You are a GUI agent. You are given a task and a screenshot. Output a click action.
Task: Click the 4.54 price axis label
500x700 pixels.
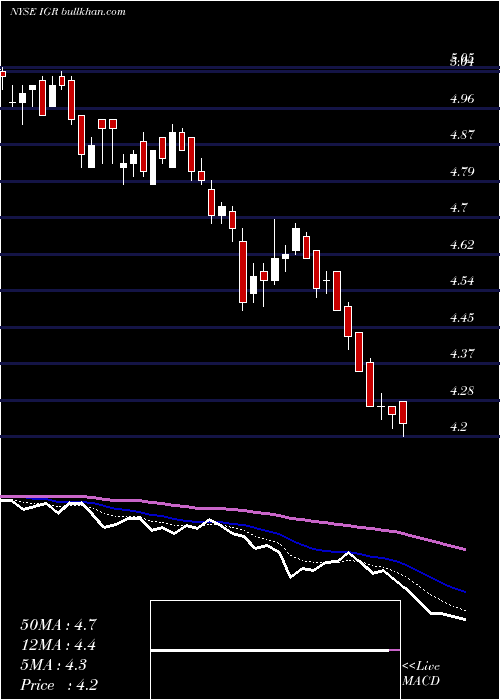(462, 281)
